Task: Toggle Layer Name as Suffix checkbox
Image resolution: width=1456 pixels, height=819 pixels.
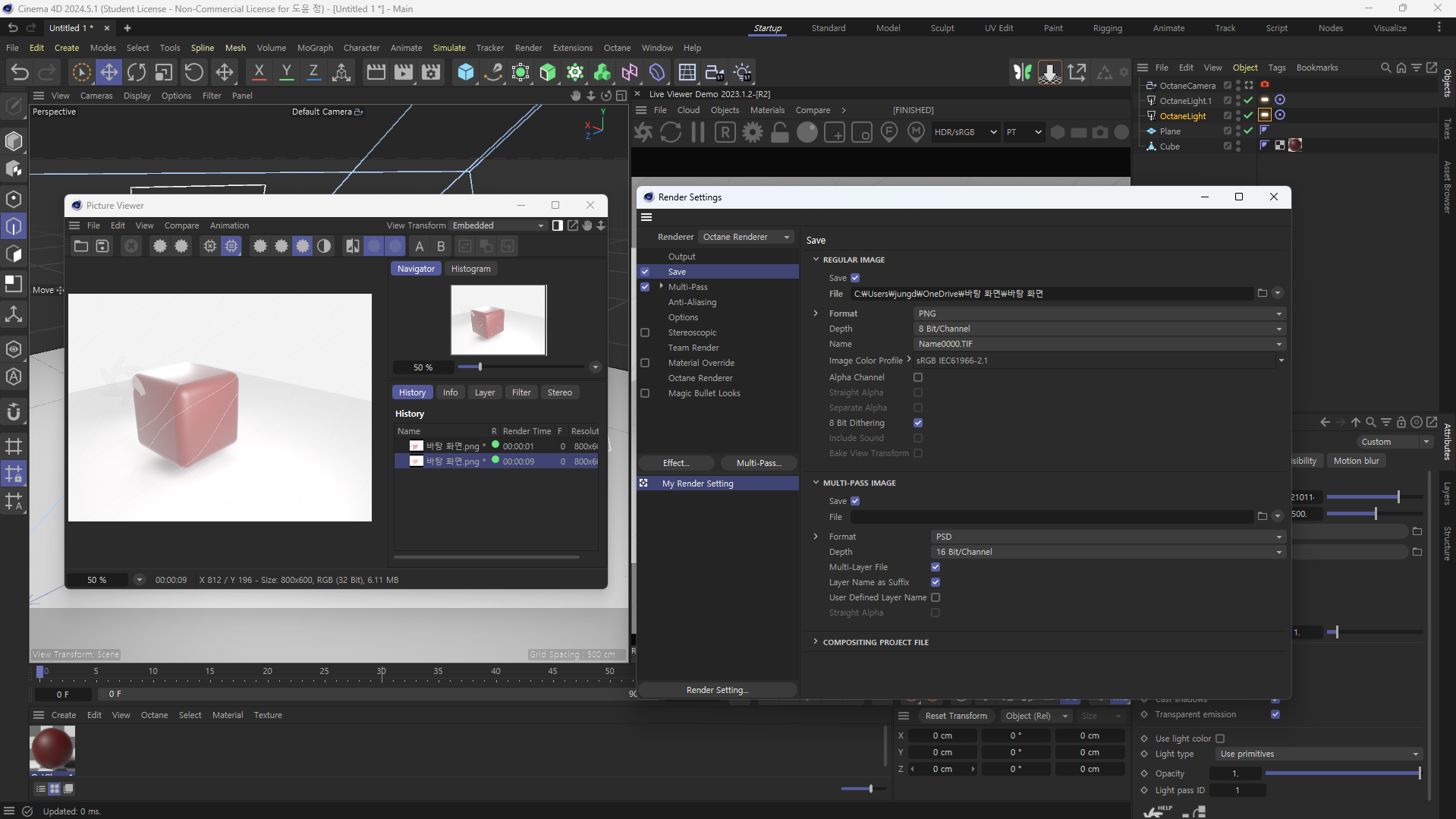Action: click(x=936, y=582)
